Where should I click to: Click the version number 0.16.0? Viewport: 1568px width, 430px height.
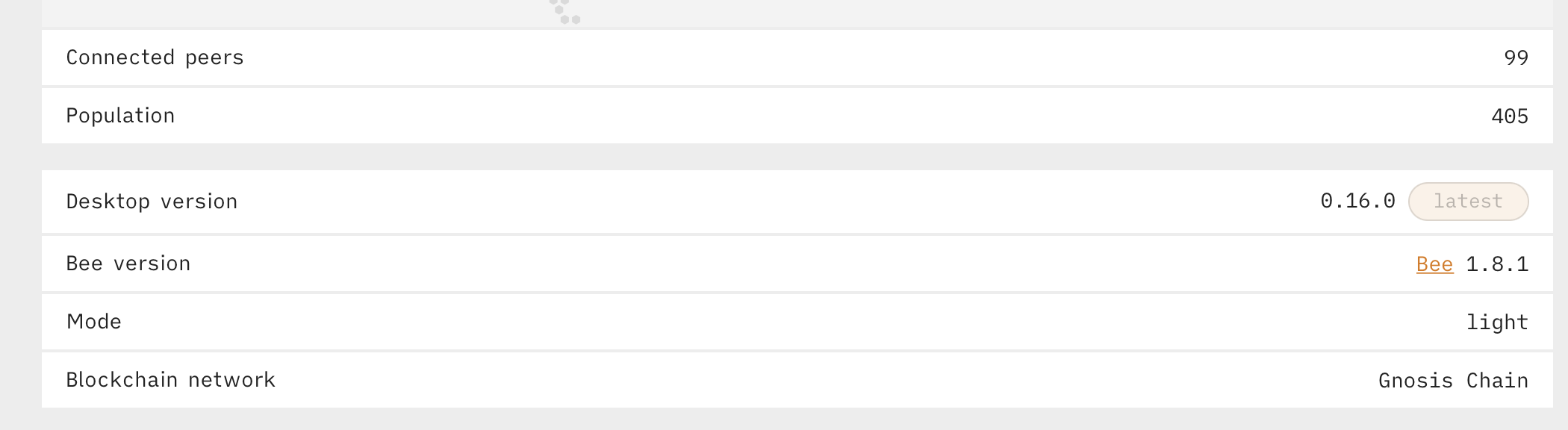1359,201
